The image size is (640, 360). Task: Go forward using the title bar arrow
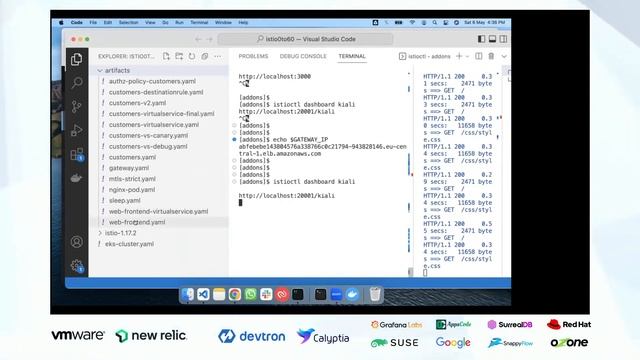click(210, 39)
